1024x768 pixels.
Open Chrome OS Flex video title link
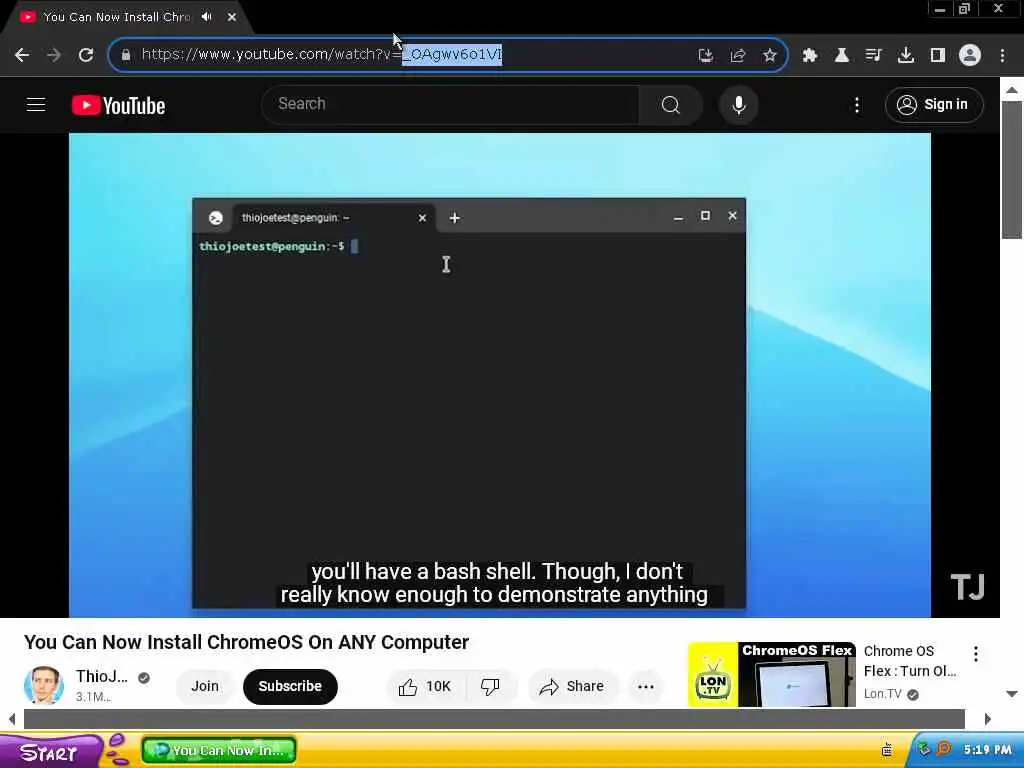(910, 661)
